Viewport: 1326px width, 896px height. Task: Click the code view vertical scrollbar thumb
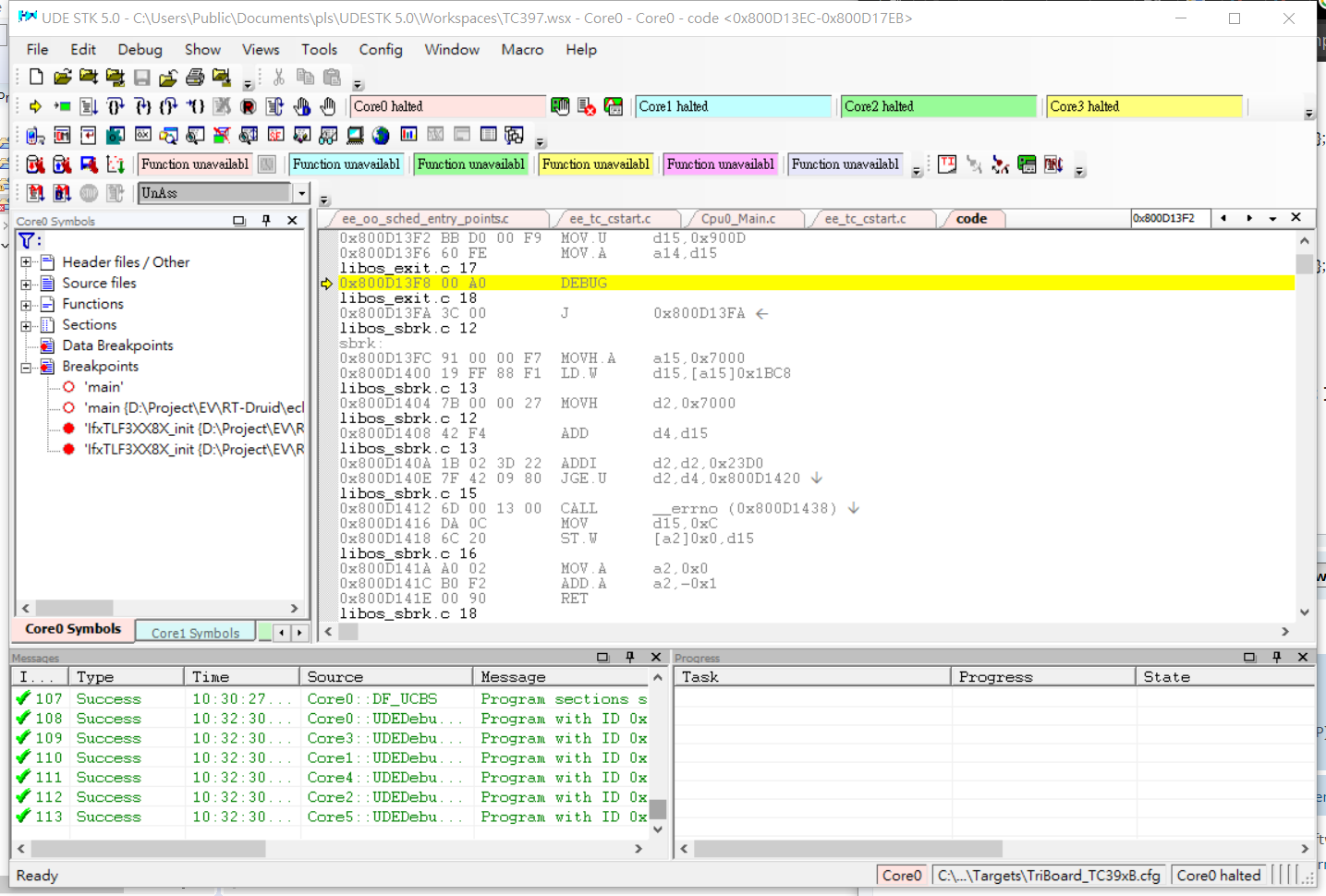click(x=1304, y=265)
